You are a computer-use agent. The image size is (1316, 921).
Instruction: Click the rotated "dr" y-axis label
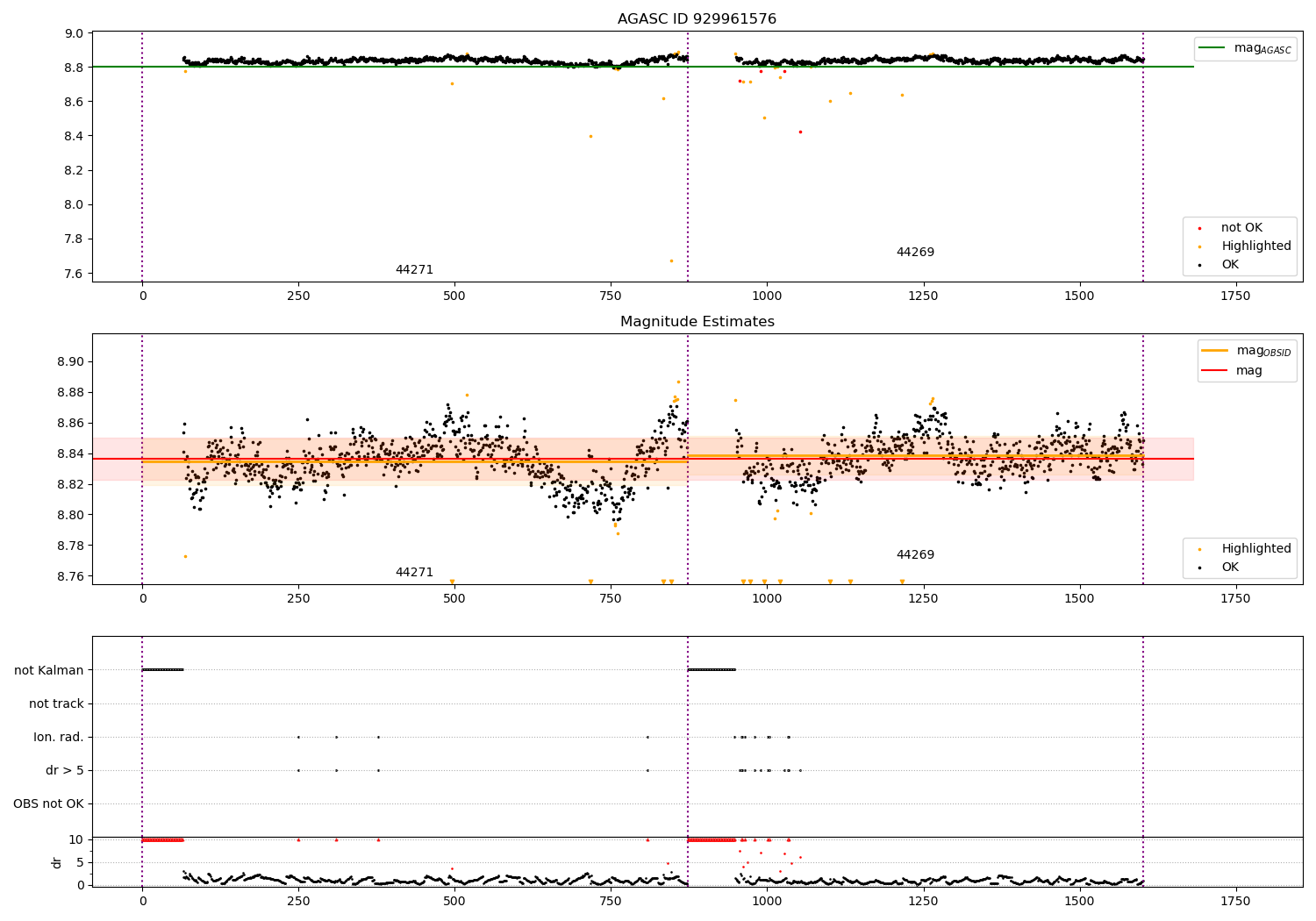pyautogui.click(x=57, y=862)
